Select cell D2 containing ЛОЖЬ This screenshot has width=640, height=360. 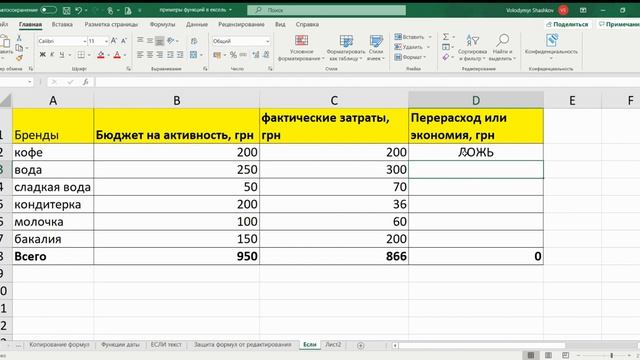click(476, 152)
